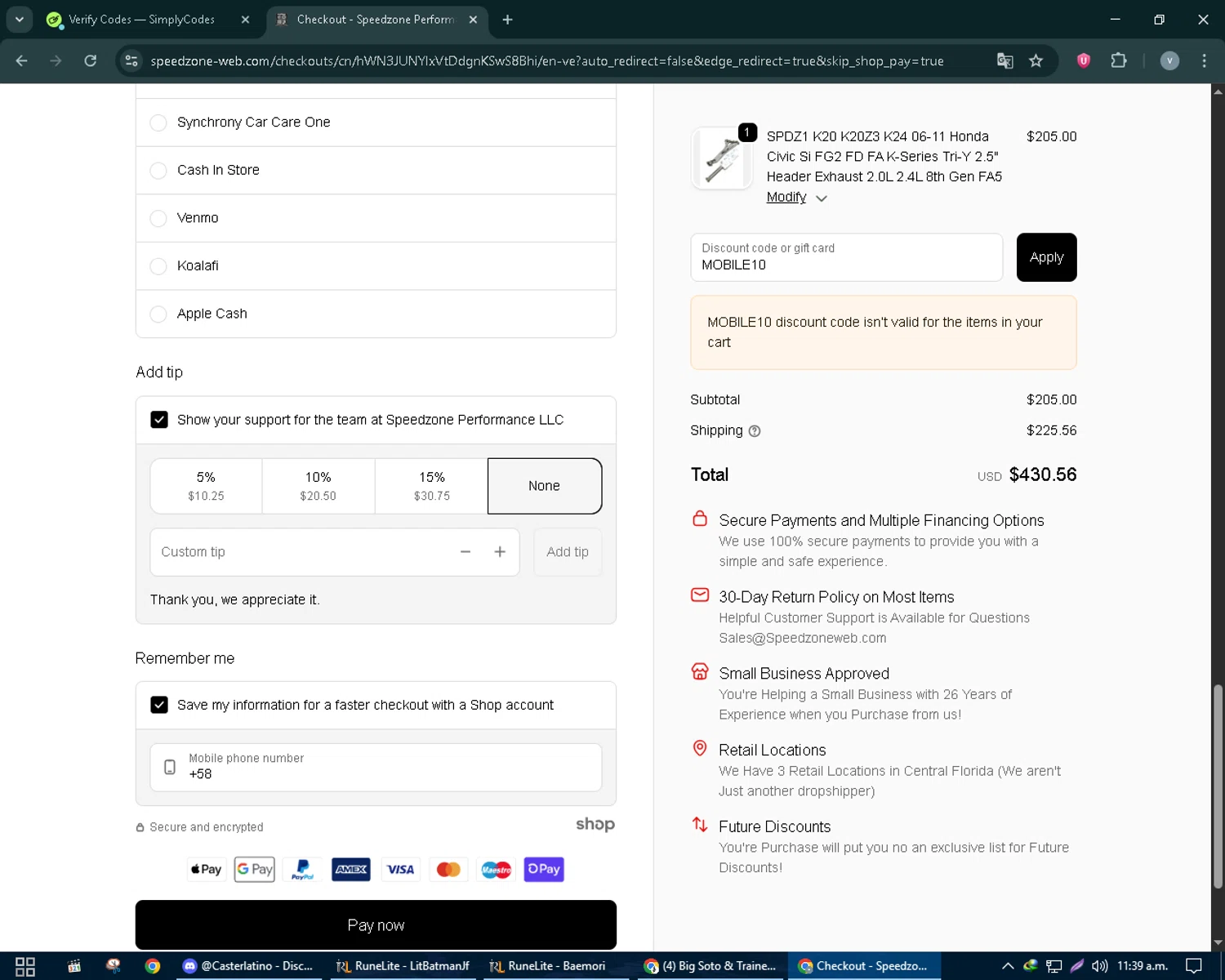
Task: View site information icon in address bar
Action: [131, 60]
